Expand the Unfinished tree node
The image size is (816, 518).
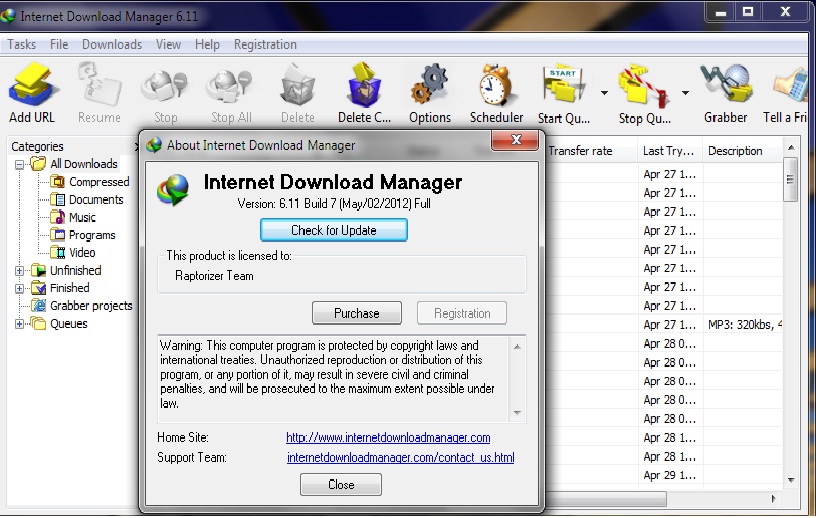20,271
